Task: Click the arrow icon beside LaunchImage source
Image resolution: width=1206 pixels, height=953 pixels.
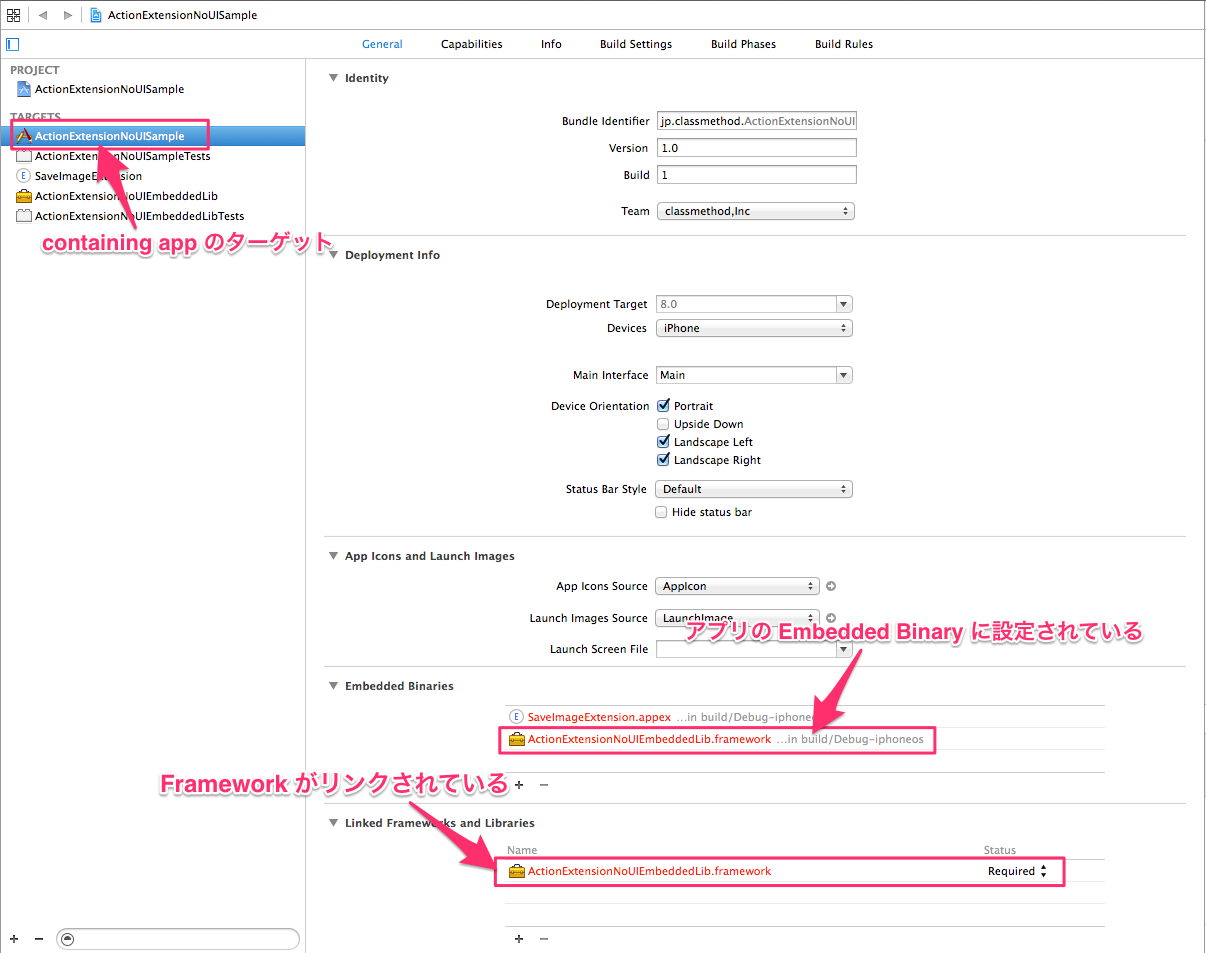Action: [830, 618]
